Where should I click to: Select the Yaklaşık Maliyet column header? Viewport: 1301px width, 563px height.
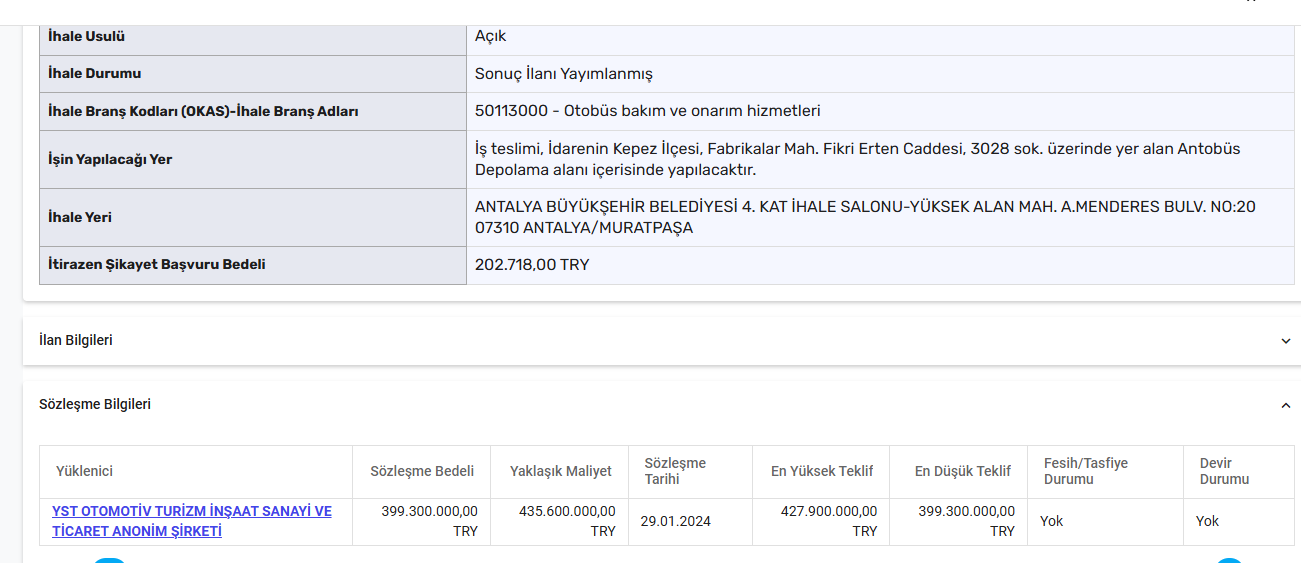(x=560, y=471)
